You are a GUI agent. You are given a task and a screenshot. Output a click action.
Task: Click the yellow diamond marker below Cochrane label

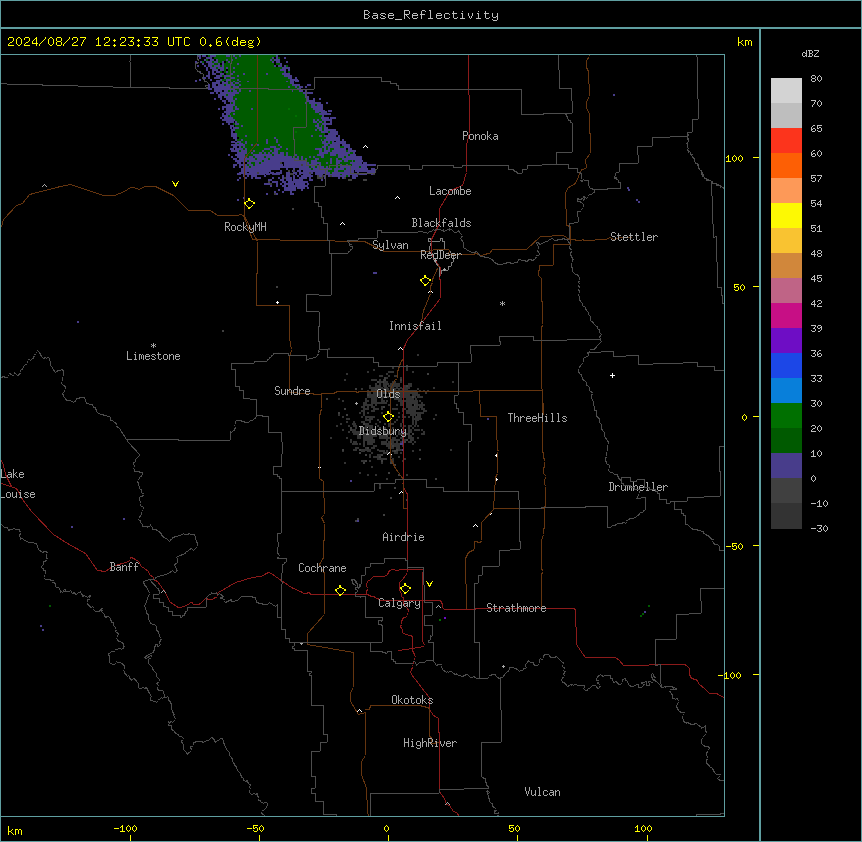[340, 590]
